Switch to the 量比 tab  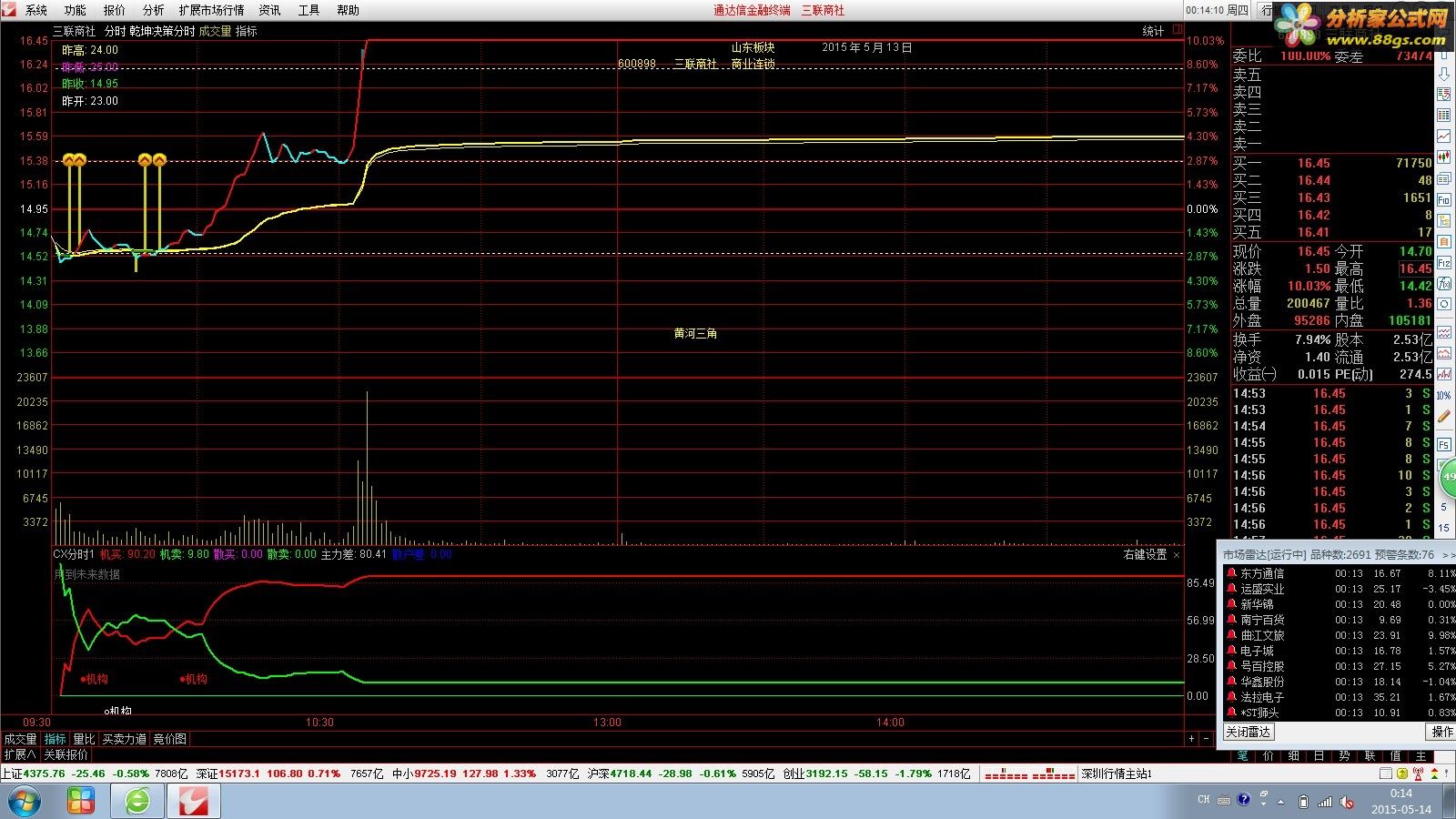[84, 739]
